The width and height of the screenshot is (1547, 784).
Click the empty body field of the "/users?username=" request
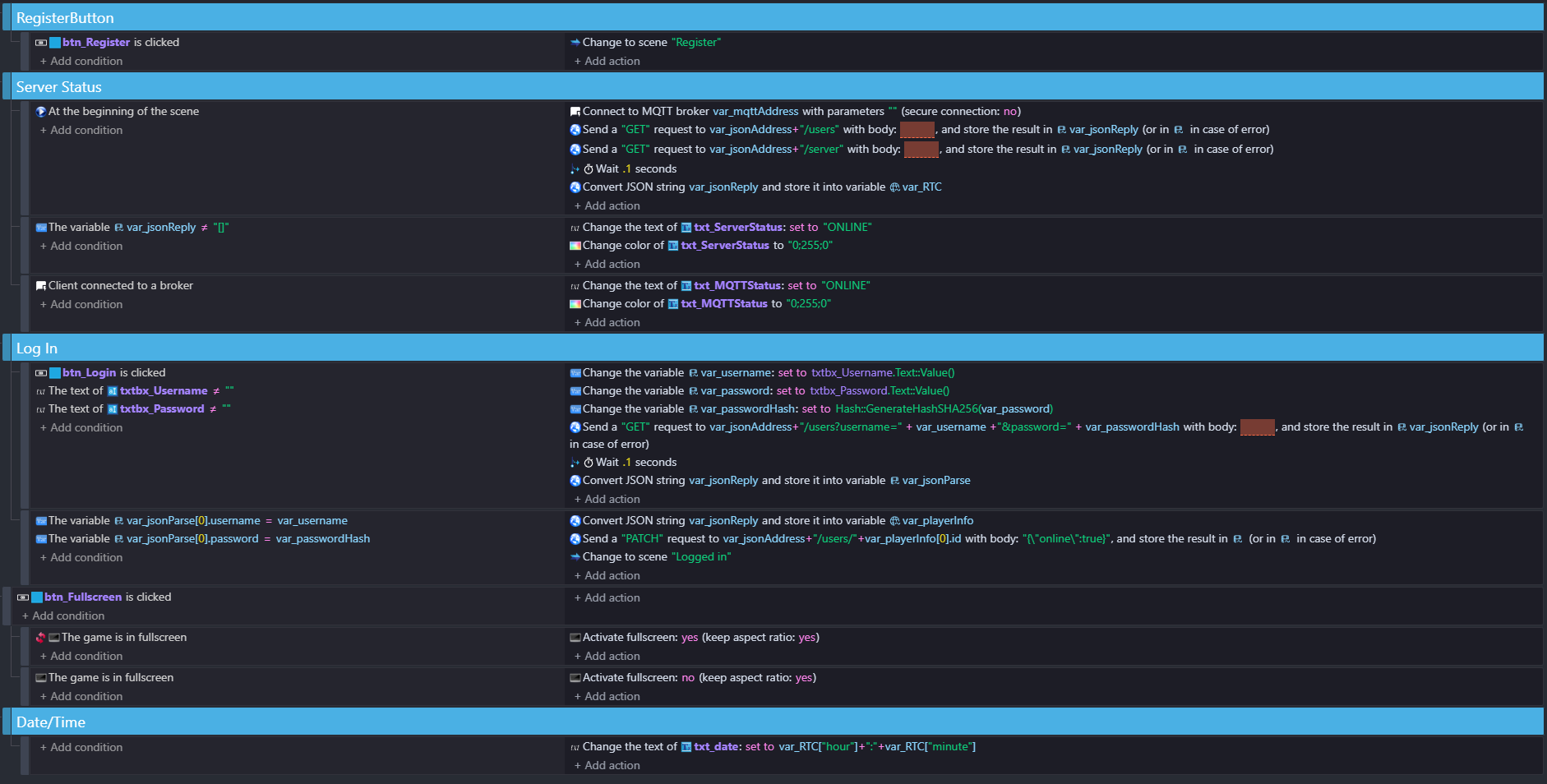1258,427
